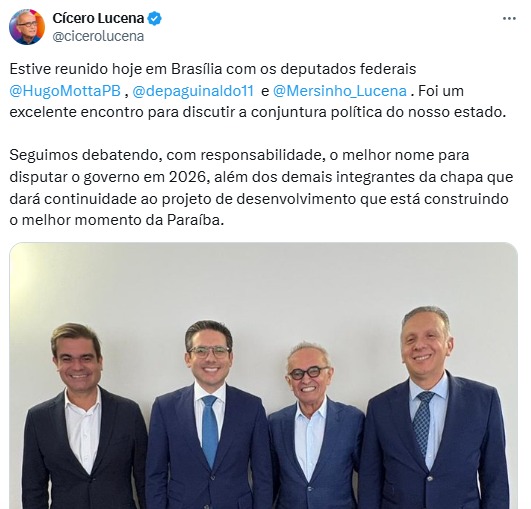
Task: Click the word Paraíba ending the tweet
Action: [195, 220]
